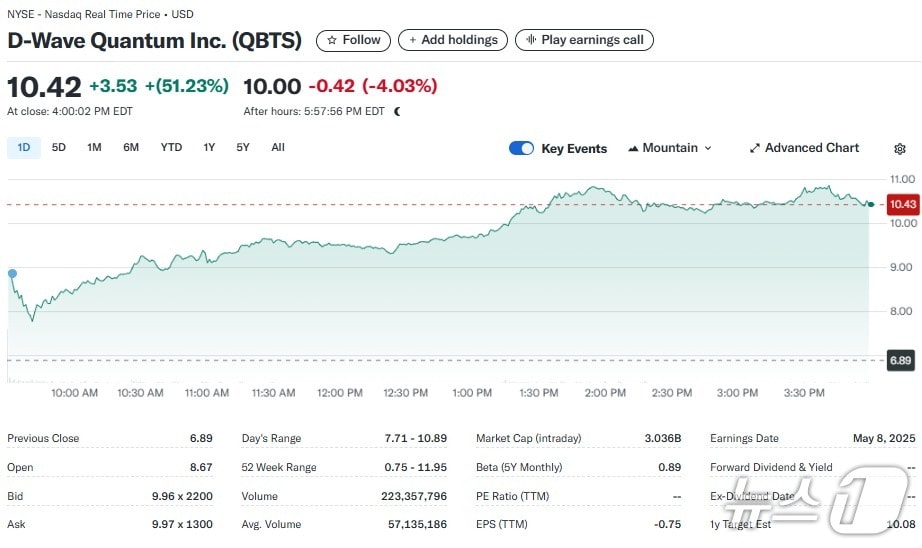Show the All time range
The image size is (922, 548).
(x=278, y=148)
